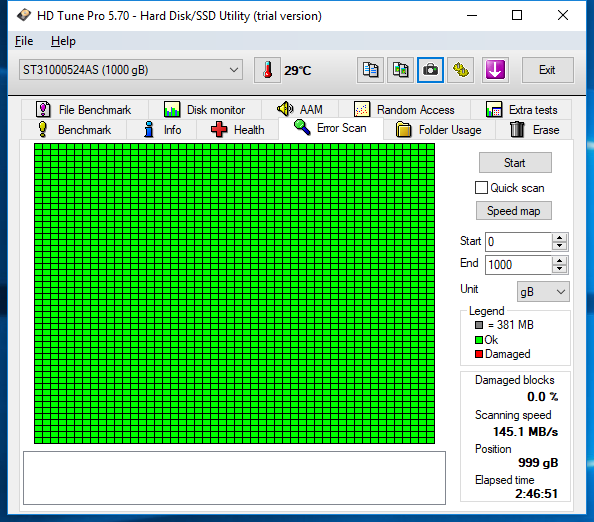
Task: Click the Start scan button
Action: click(x=515, y=163)
